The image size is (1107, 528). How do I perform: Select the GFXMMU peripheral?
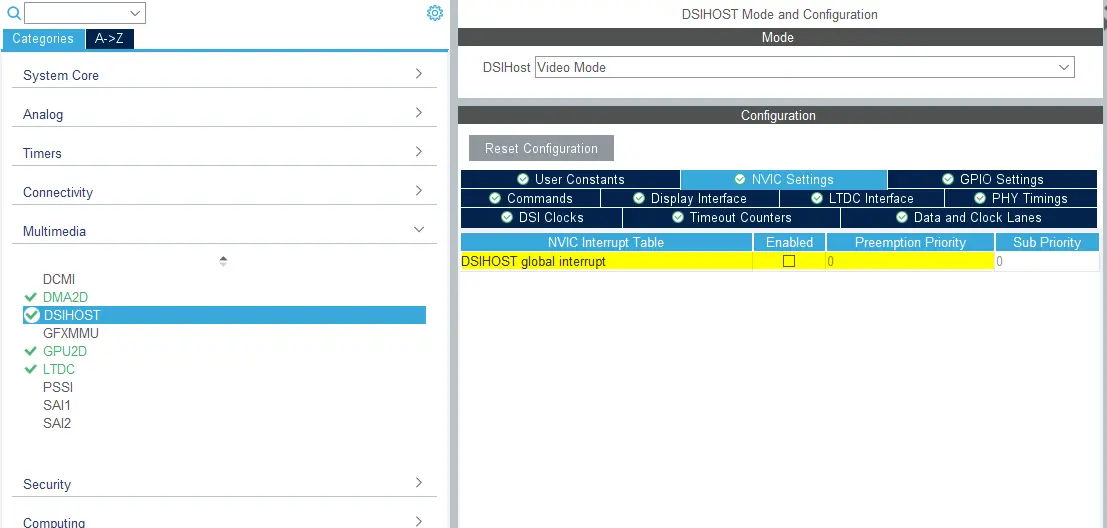[71, 333]
